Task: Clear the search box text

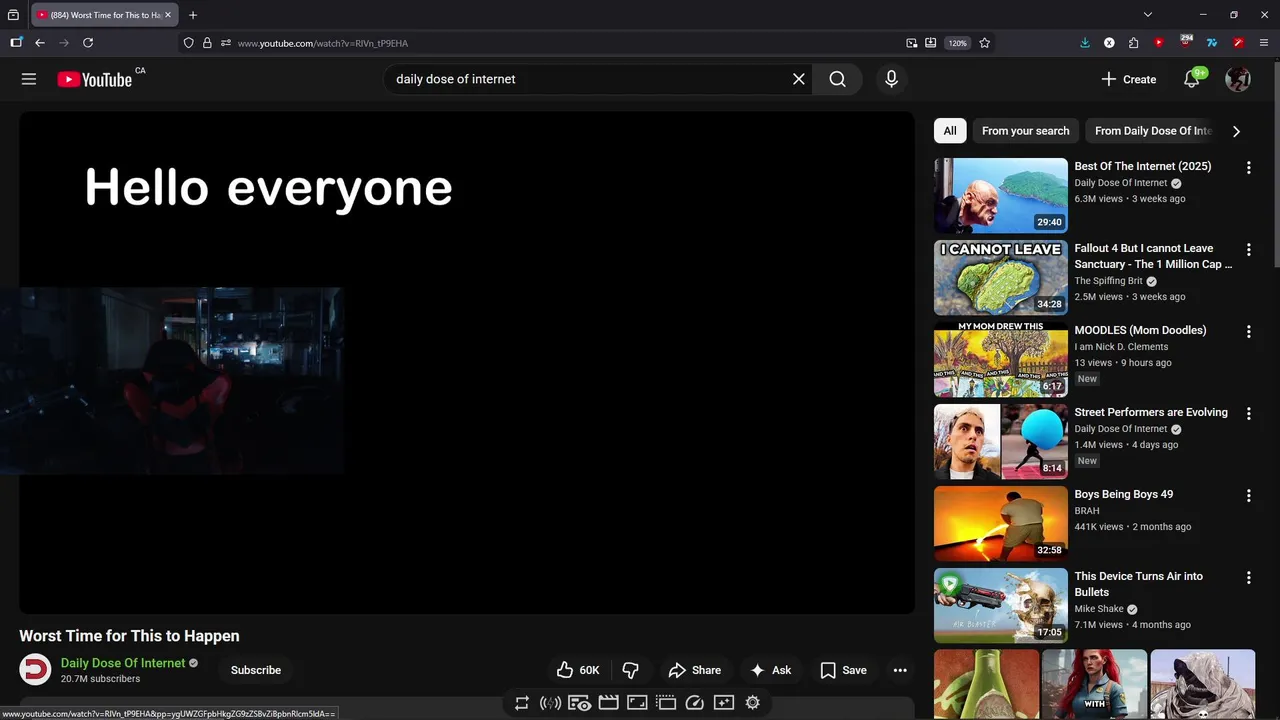Action: pos(799,79)
